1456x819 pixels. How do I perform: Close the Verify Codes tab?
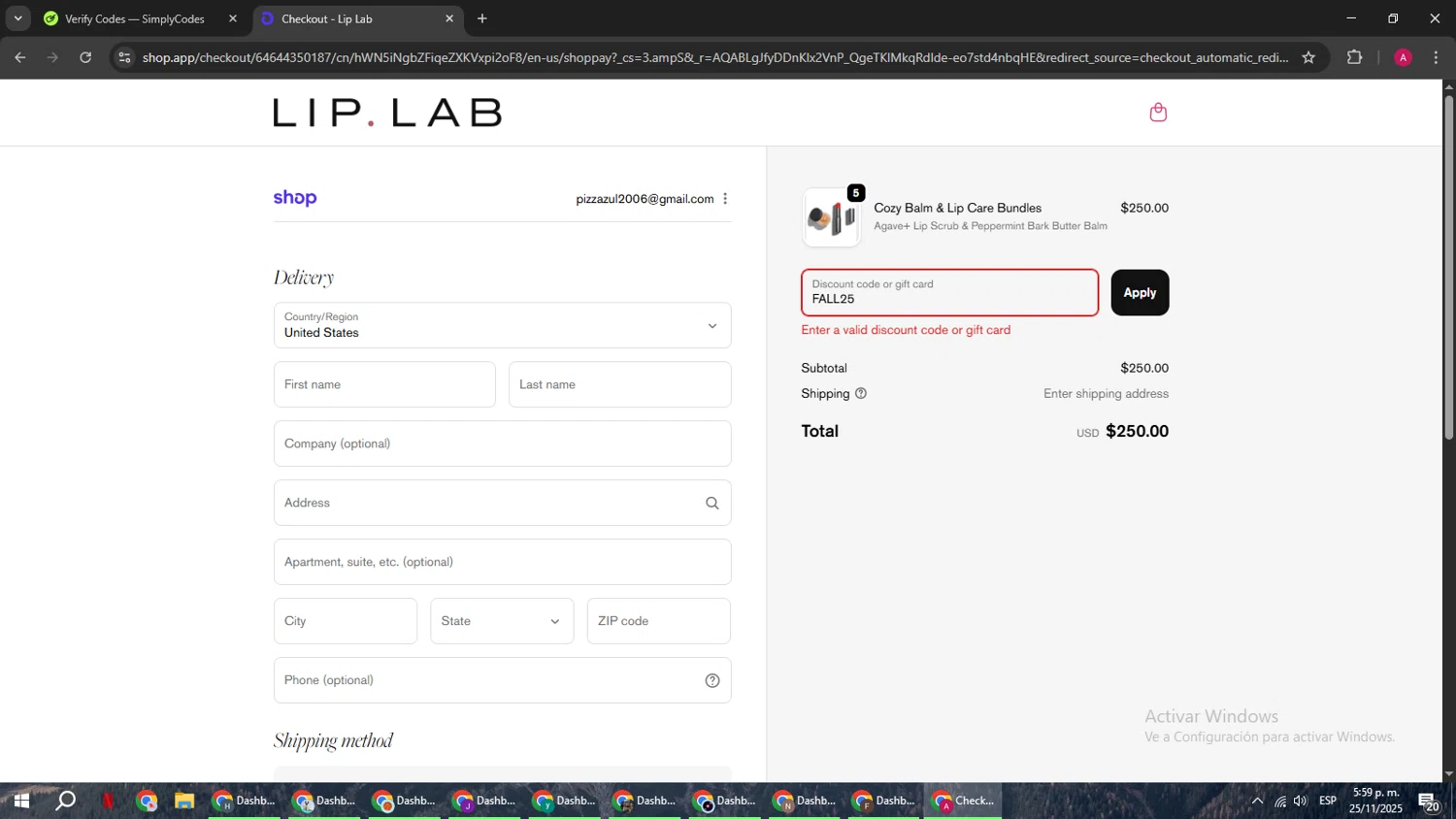[233, 18]
